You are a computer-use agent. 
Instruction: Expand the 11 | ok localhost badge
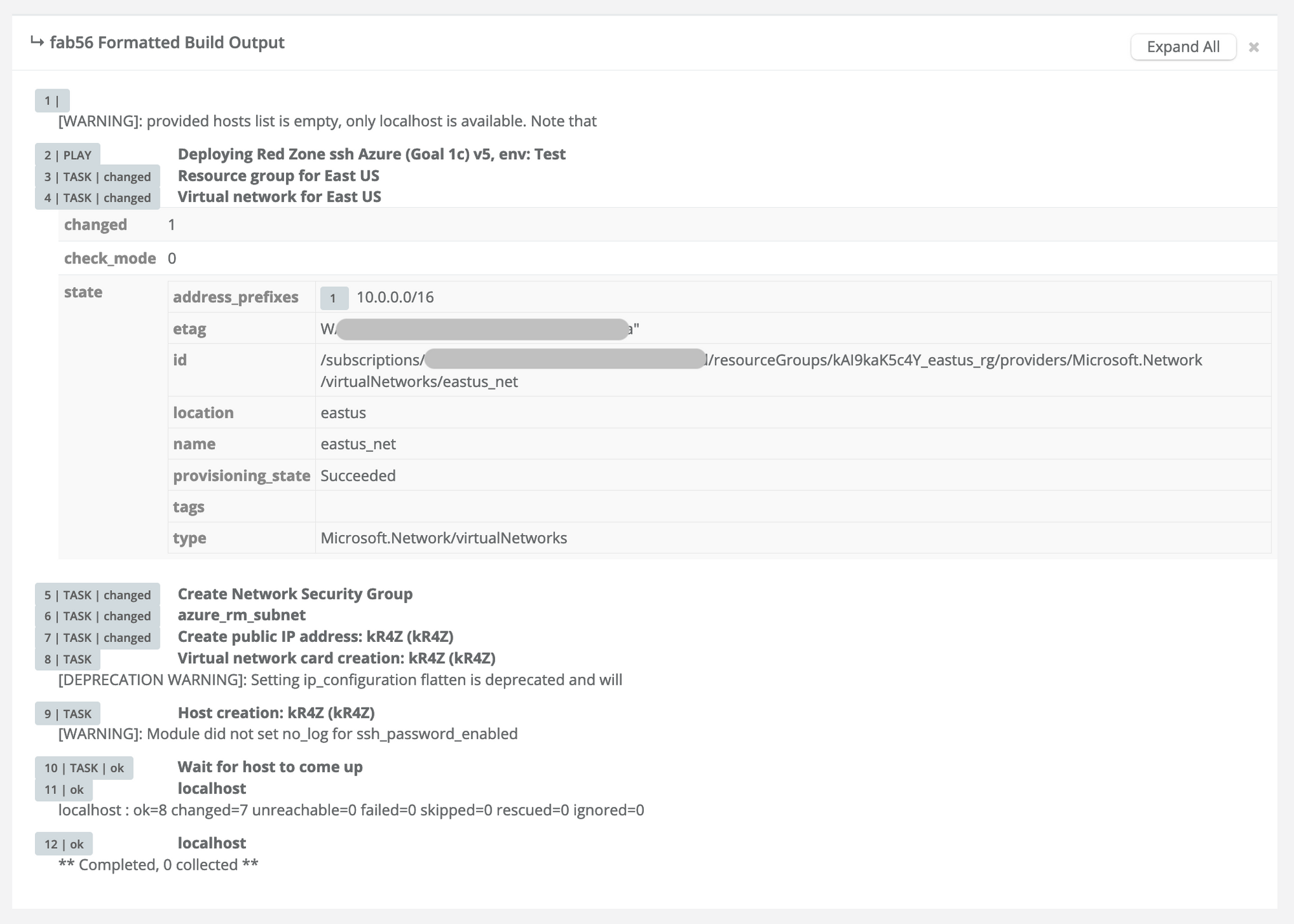tap(63, 789)
